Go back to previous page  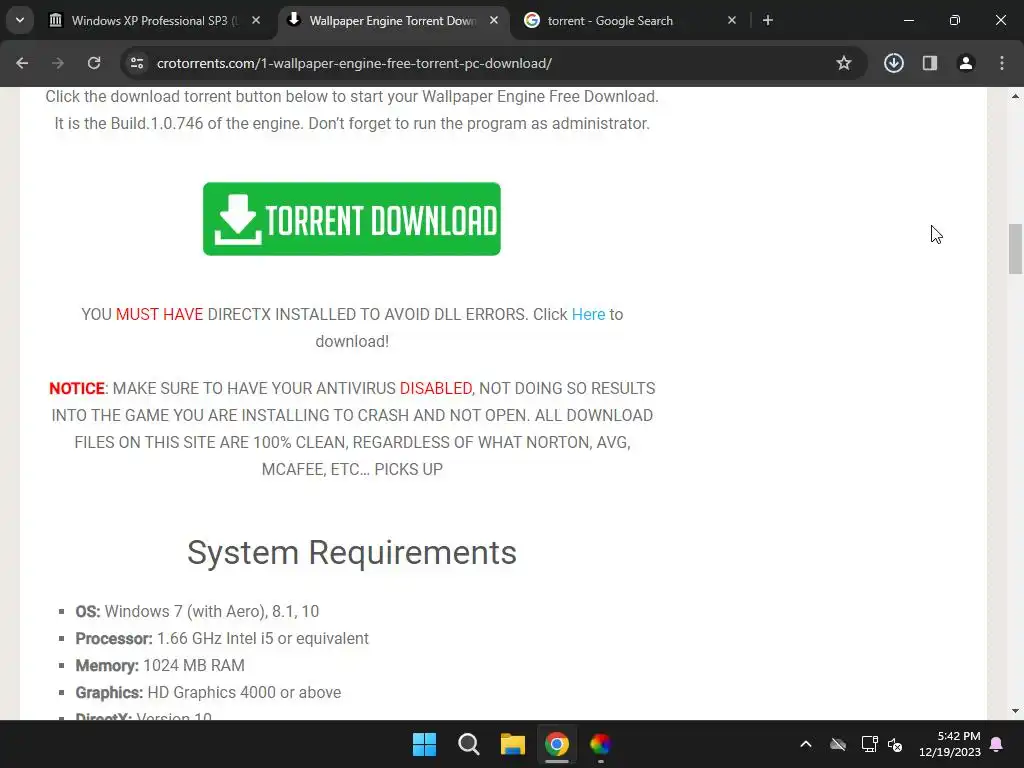22,63
